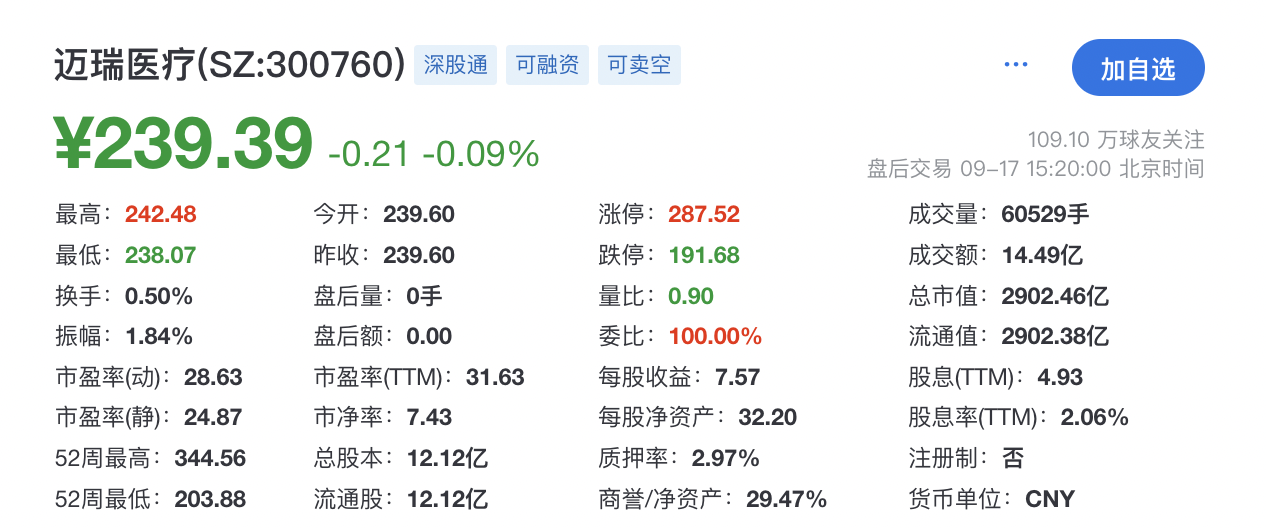Click the 盘后额 value 0.00
This screenshot has height=528, width=1266.
tap(429, 336)
